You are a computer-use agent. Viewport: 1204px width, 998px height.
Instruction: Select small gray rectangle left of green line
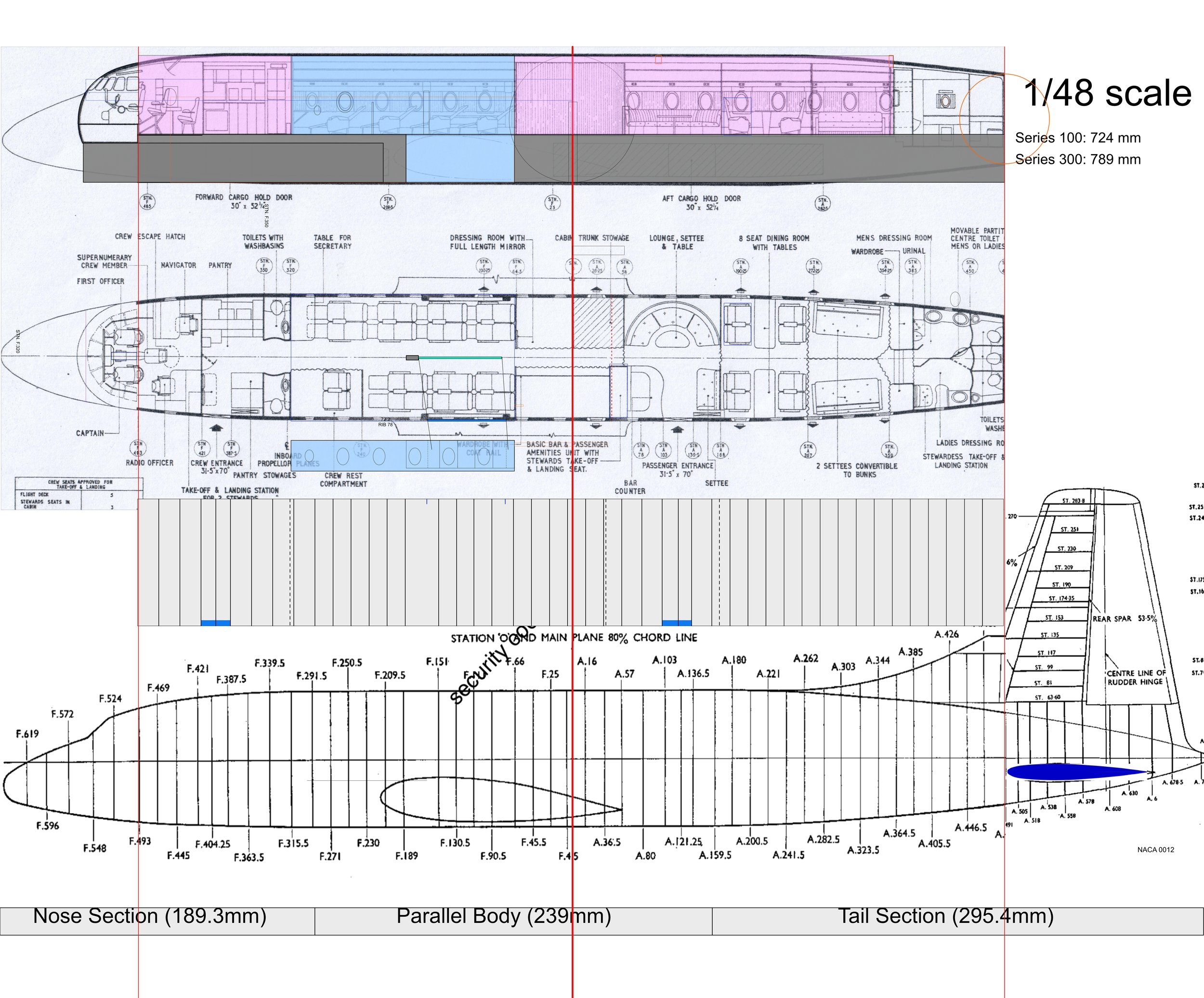(x=412, y=358)
